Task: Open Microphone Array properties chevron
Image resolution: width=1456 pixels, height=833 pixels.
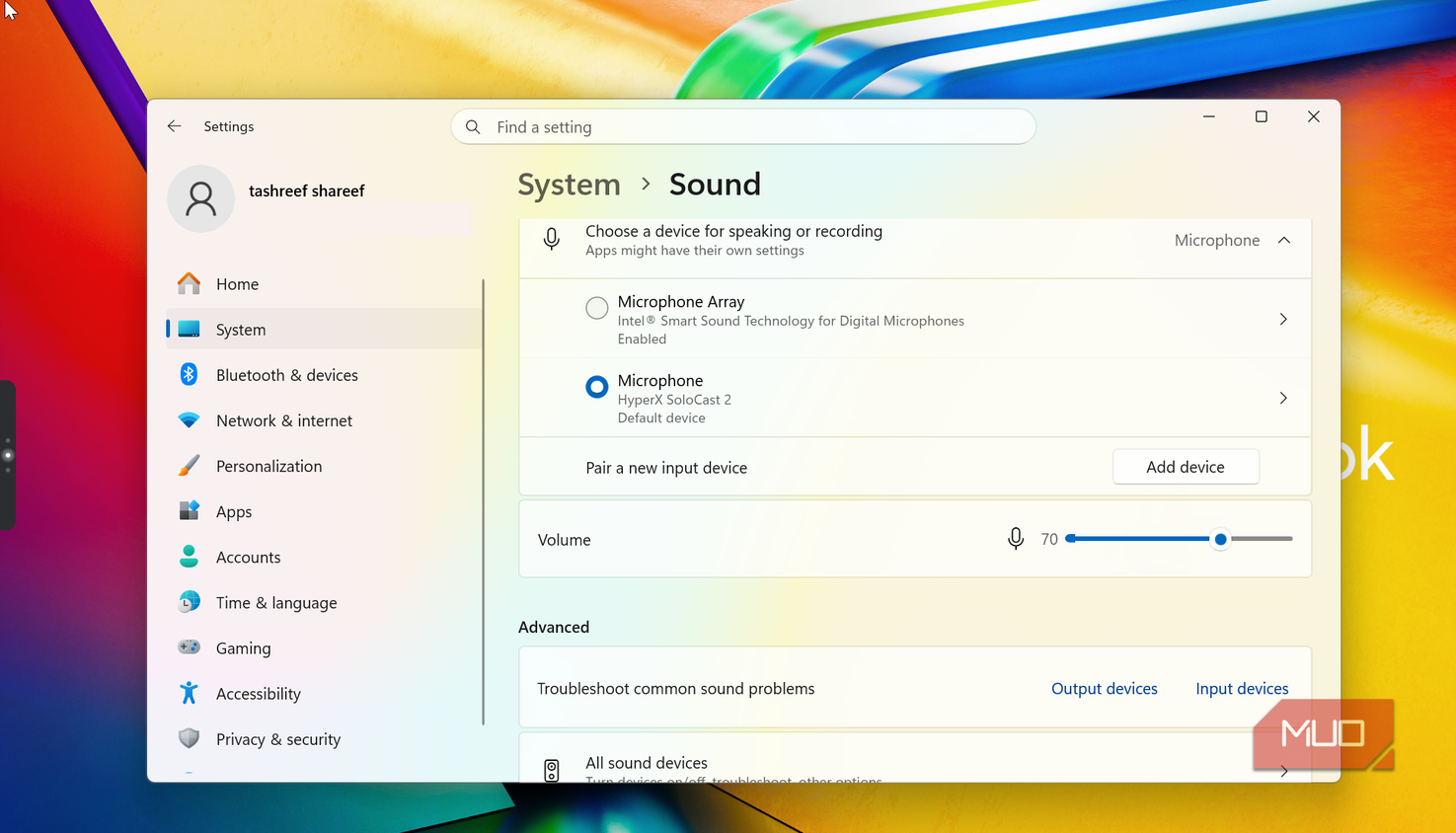Action: 1283,319
